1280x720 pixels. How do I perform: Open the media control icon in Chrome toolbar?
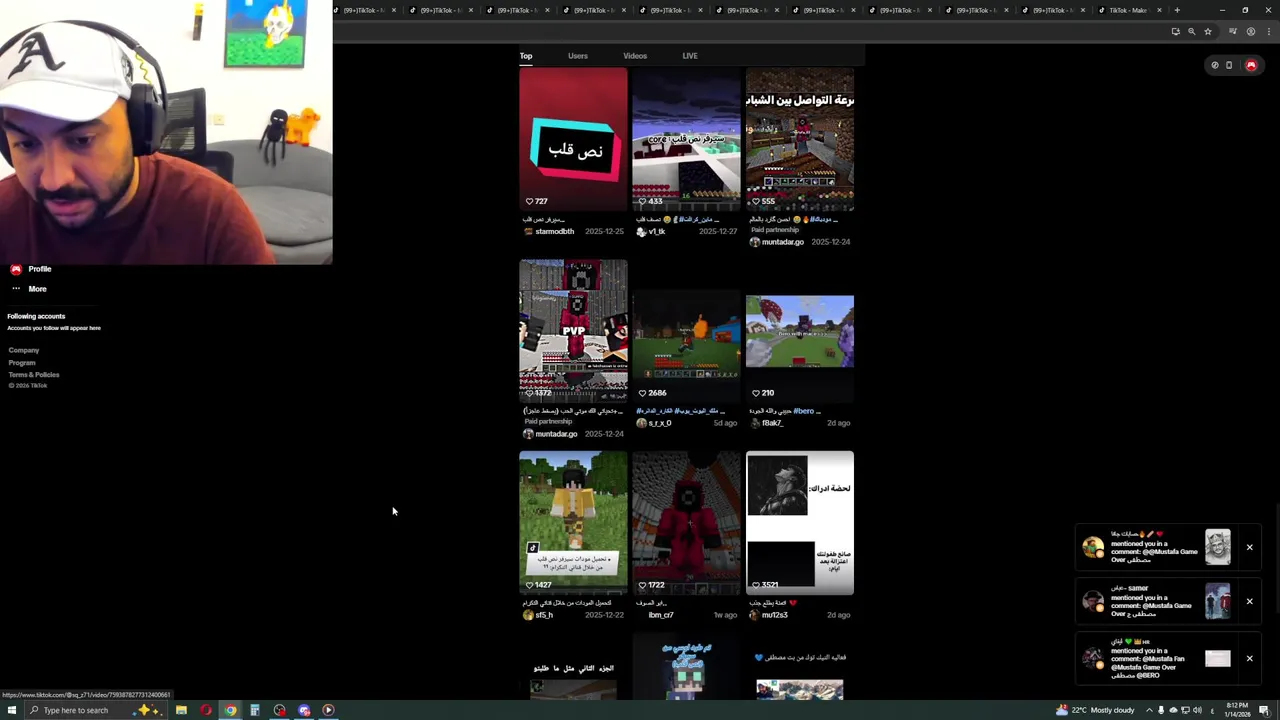point(1233,31)
